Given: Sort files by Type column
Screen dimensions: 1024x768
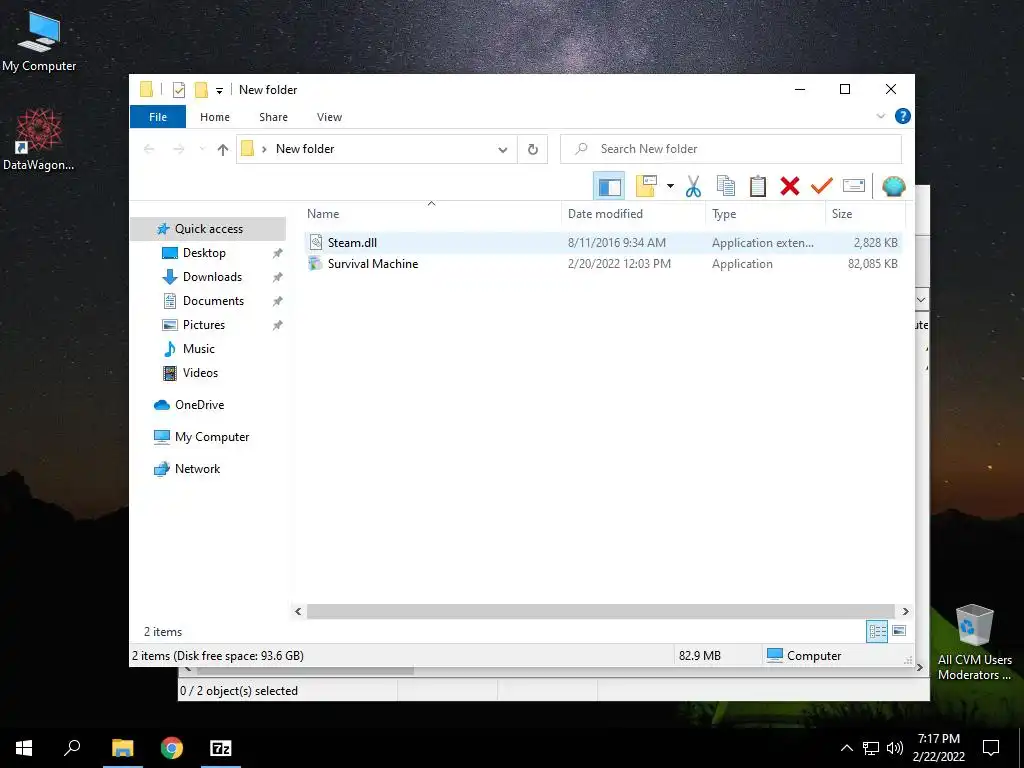Looking at the screenshot, I should point(765,214).
